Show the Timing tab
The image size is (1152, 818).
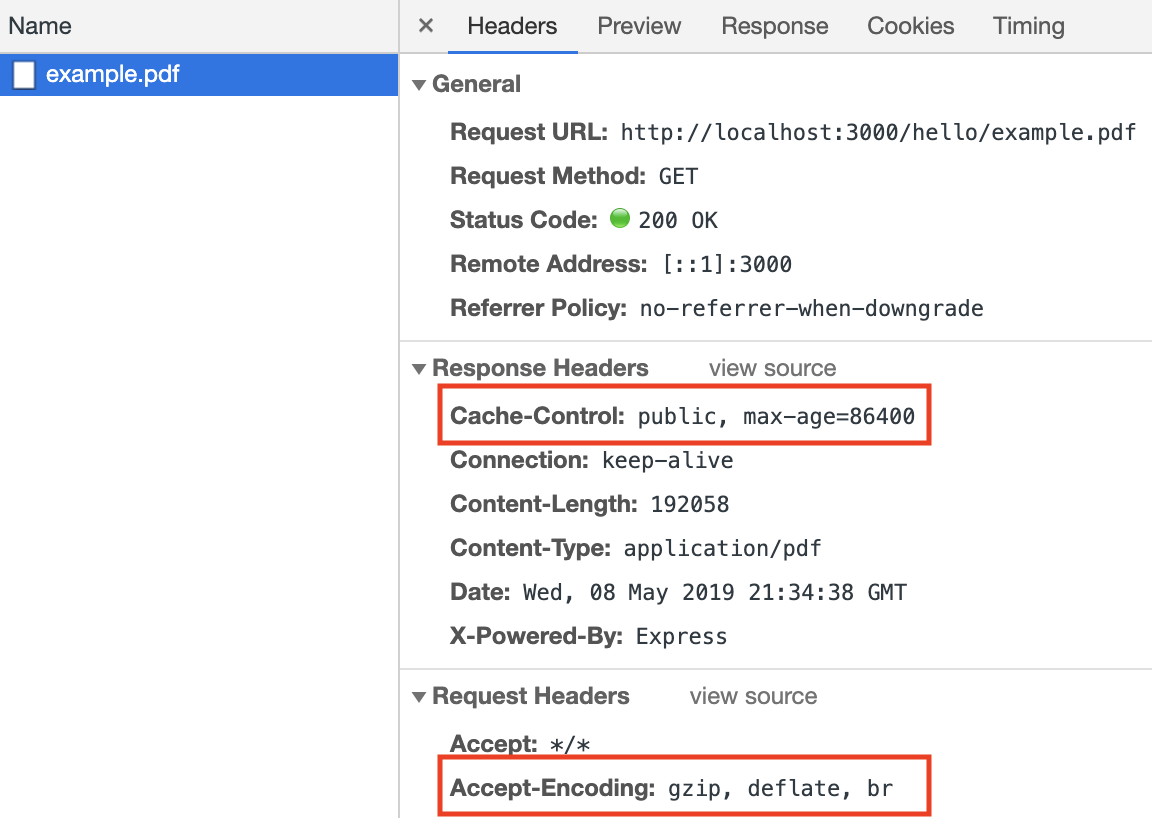[x=1028, y=26]
